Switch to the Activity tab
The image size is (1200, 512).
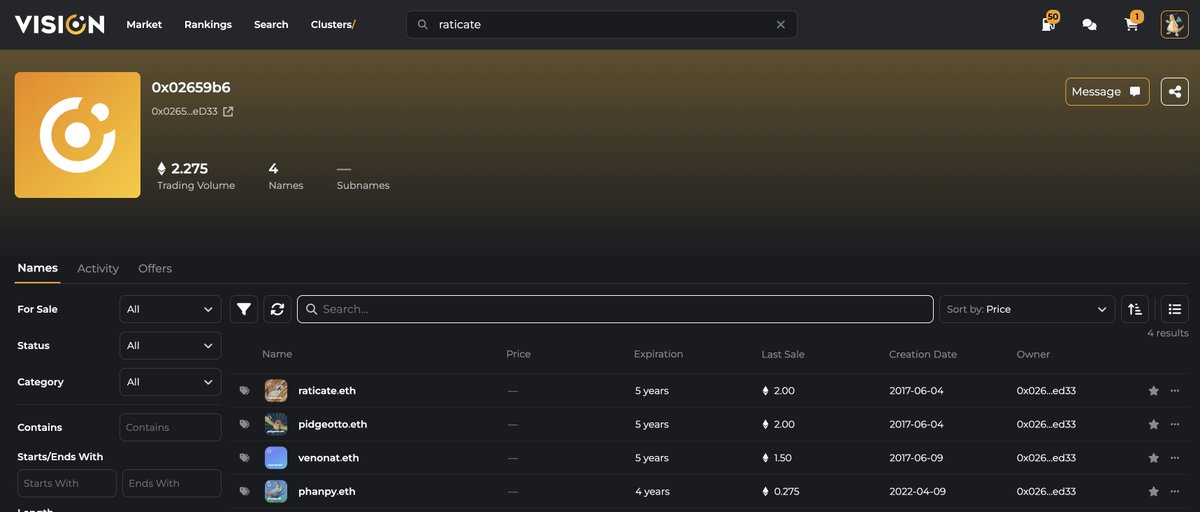click(x=98, y=268)
